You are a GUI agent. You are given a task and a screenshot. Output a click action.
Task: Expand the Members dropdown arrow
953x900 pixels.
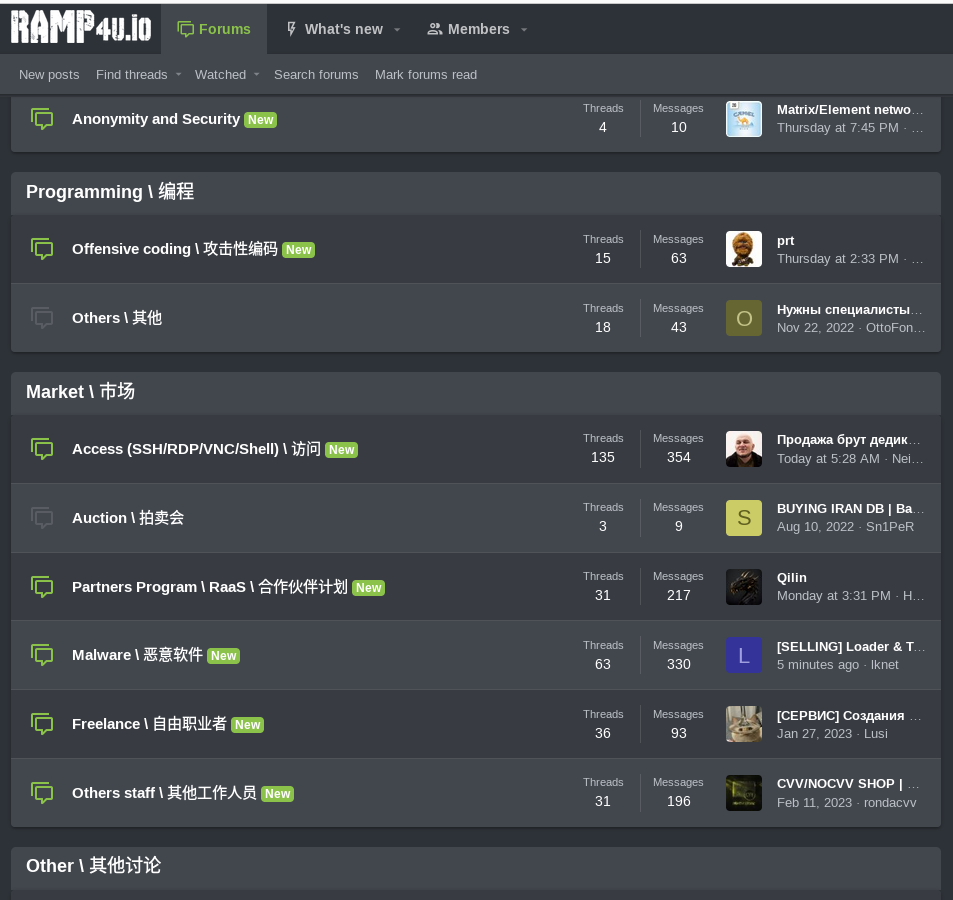524,29
